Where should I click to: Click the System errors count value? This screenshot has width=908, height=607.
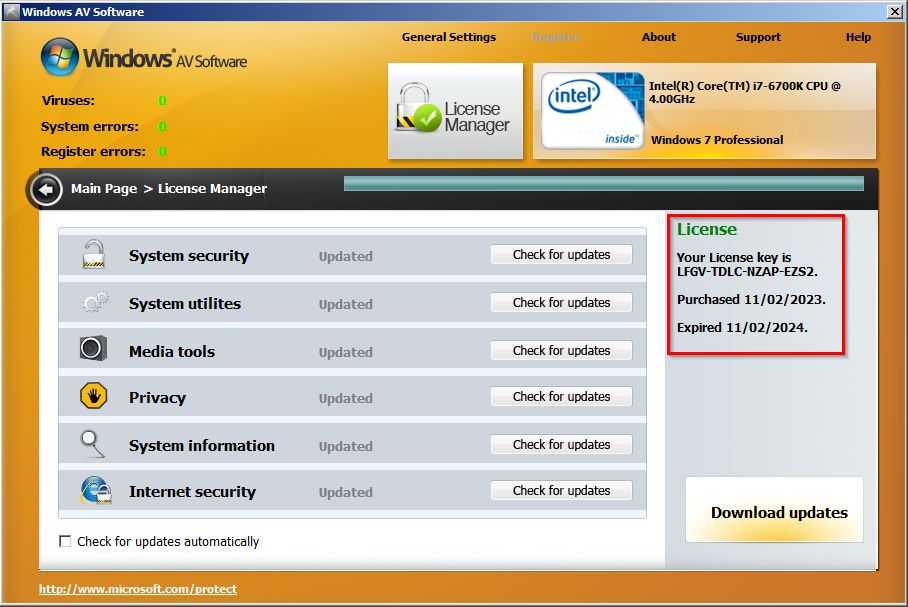click(162, 127)
